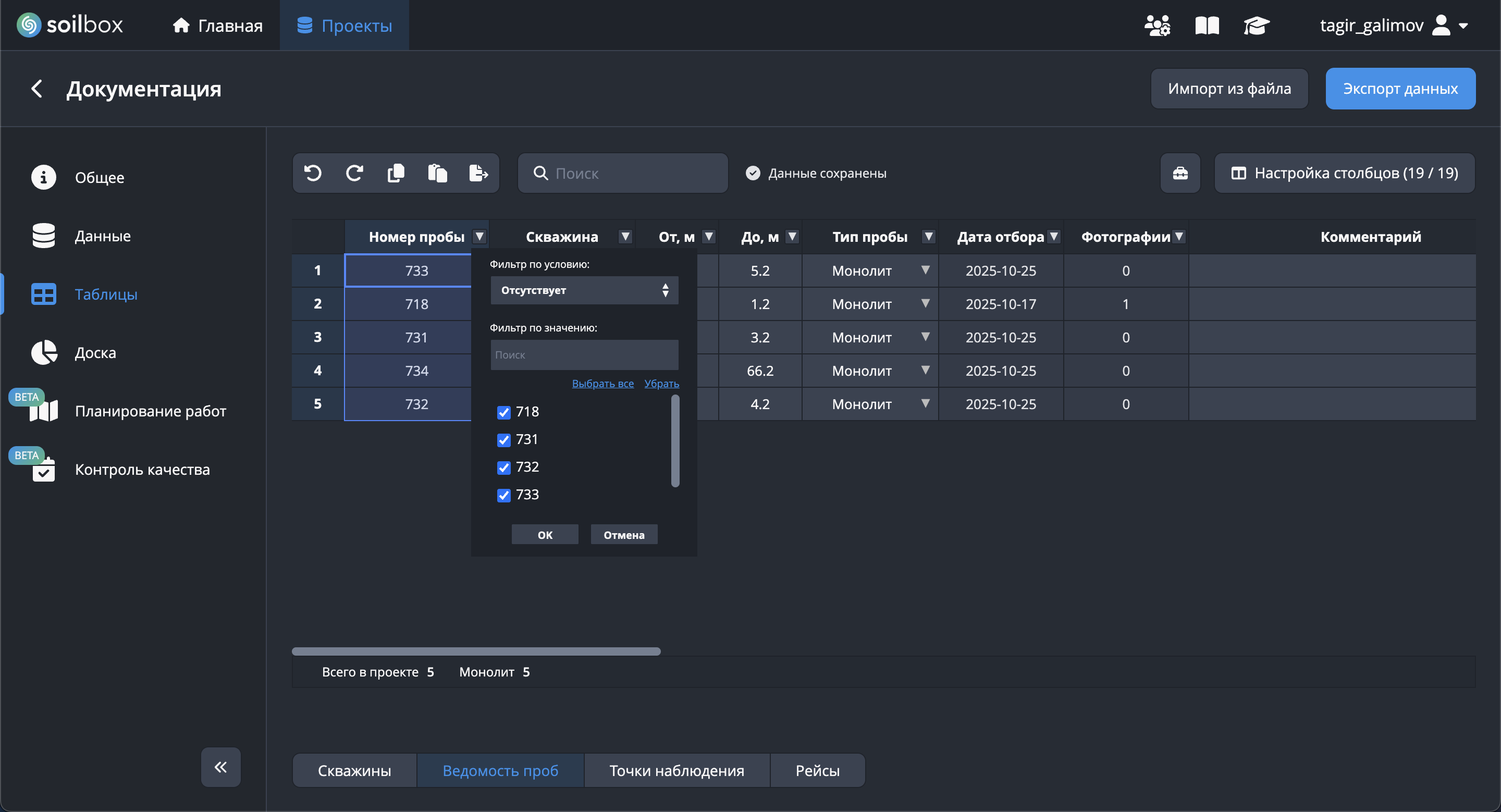This screenshot has width=1501, height=812.
Task: Expand Тип пробы dropdown in row 1
Action: click(925, 270)
